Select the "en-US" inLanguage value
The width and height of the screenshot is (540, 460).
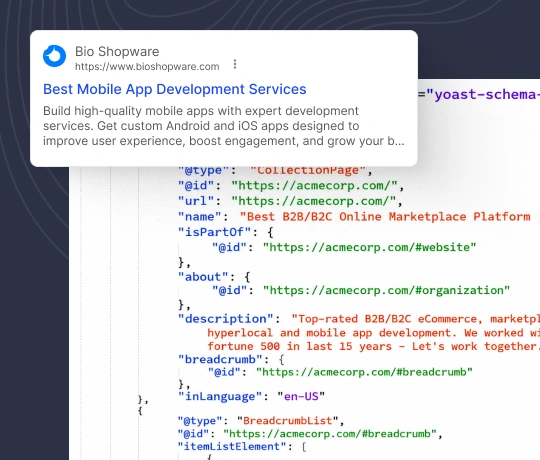301,396
